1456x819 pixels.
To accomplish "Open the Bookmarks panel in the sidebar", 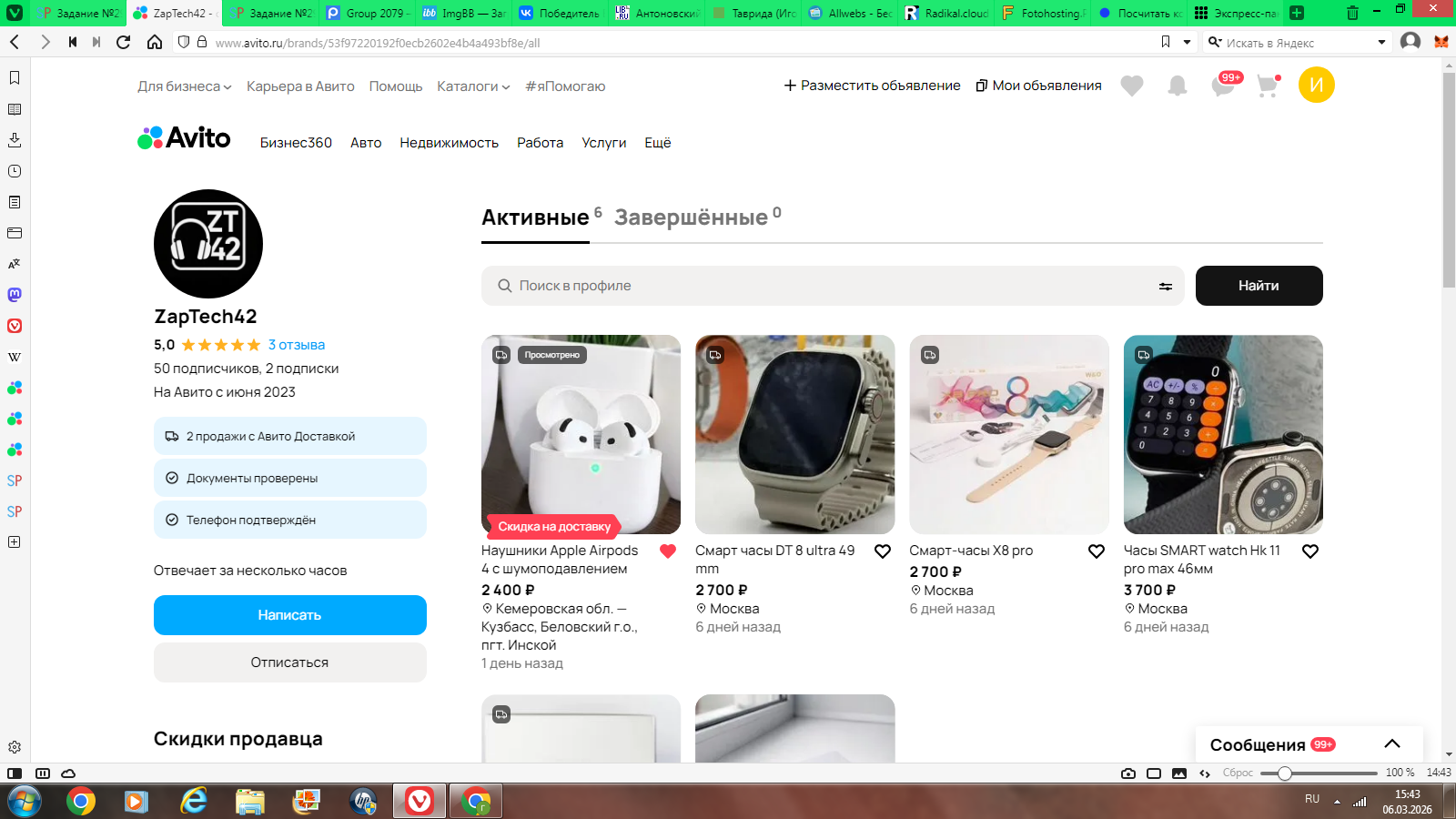I will pos(15,78).
